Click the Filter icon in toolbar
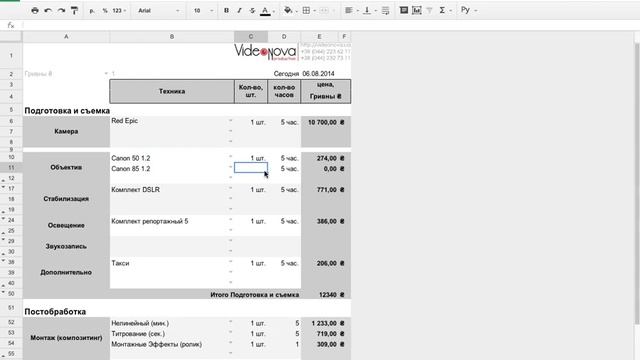The width and height of the screenshot is (640, 360). click(x=429, y=11)
